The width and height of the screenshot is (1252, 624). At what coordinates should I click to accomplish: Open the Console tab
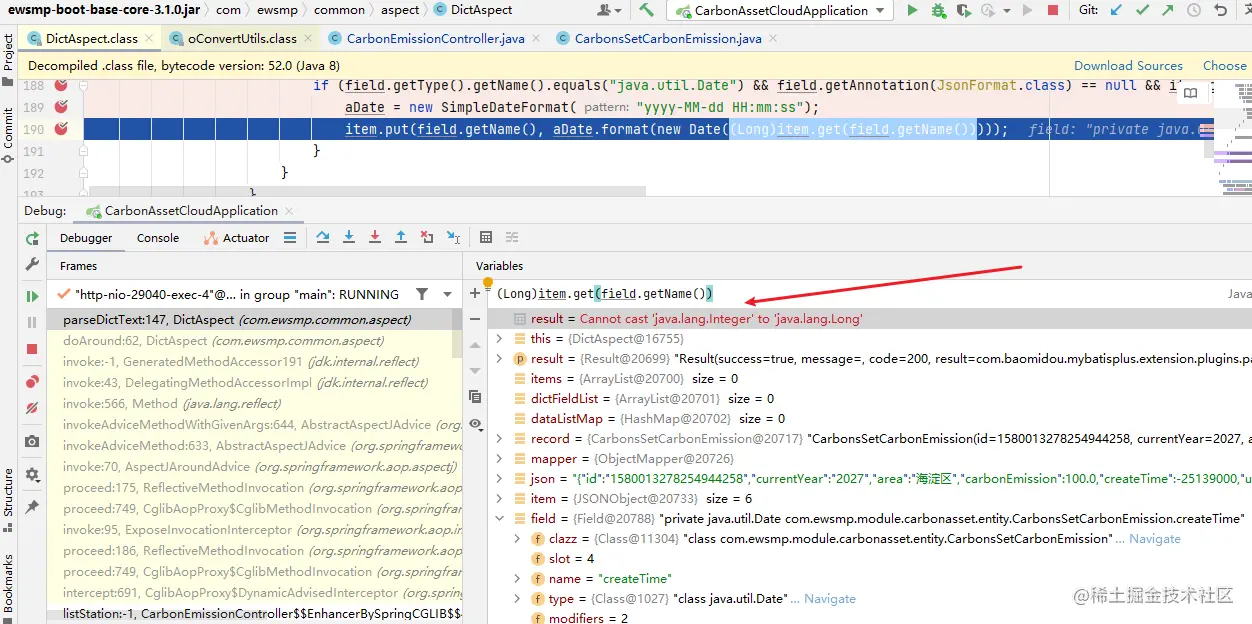click(158, 238)
